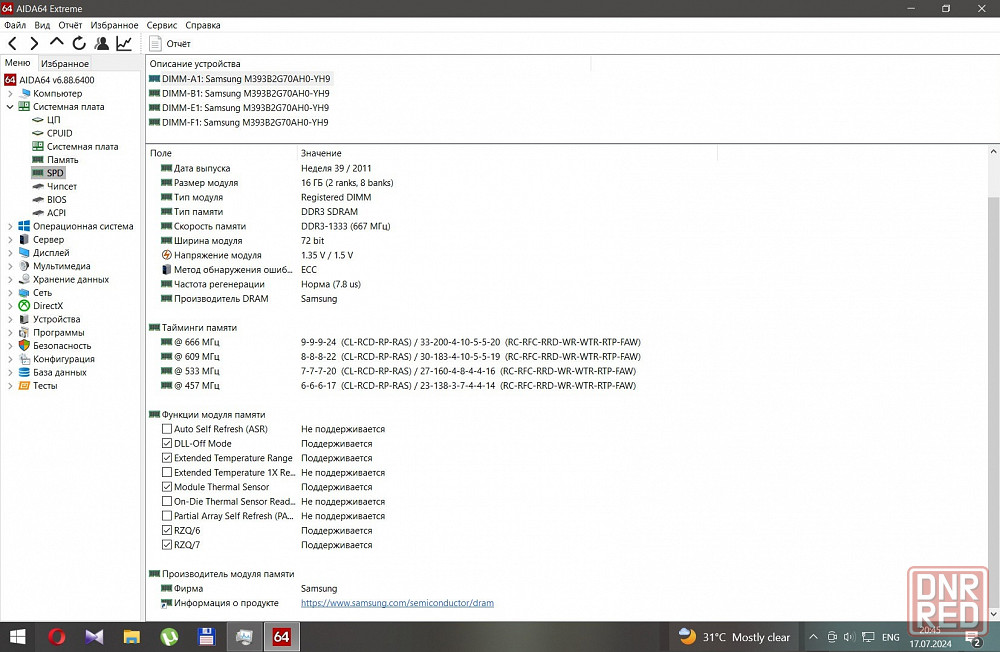The height and width of the screenshot is (652, 1000).
Task: Expand the Сервер tree node
Action: click(10, 240)
